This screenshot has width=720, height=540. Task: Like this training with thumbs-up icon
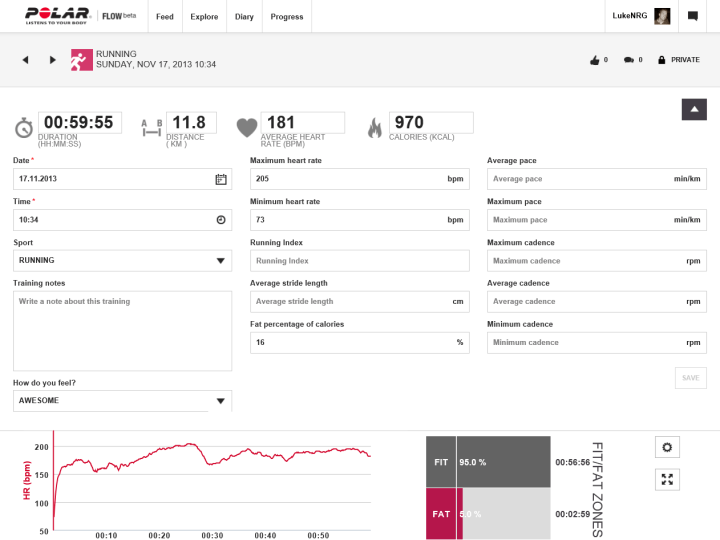point(595,60)
